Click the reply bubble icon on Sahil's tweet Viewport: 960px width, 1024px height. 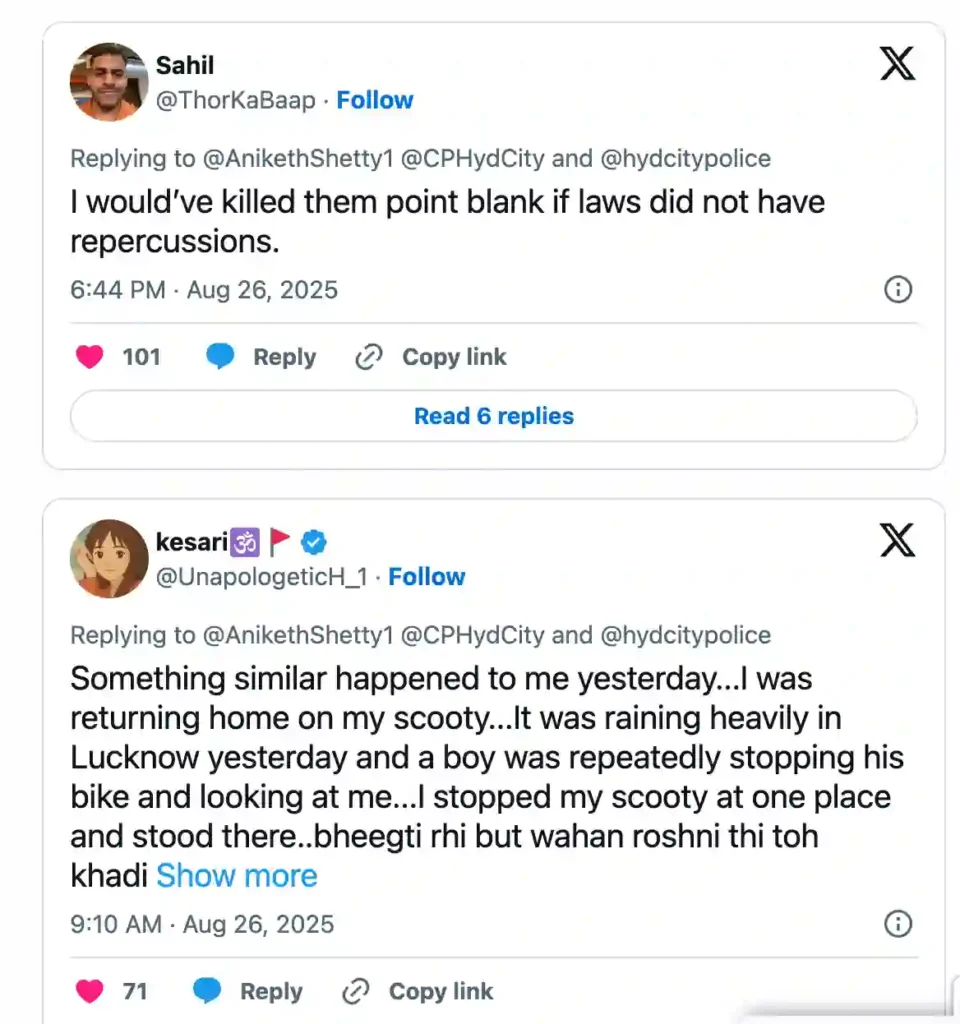[220, 357]
